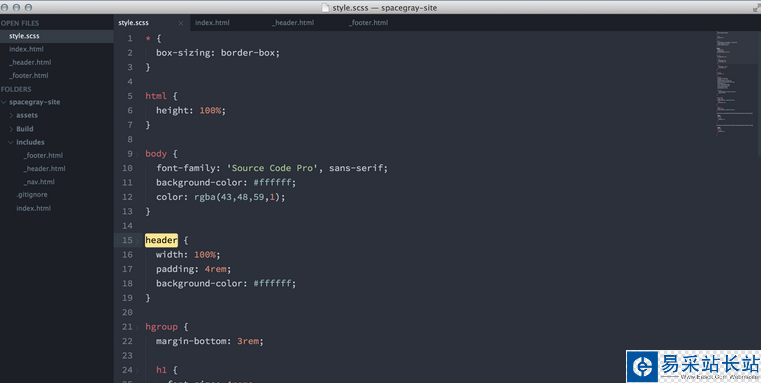Switch to the _header.html tab
The width and height of the screenshot is (761, 383).
pos(293,22)
